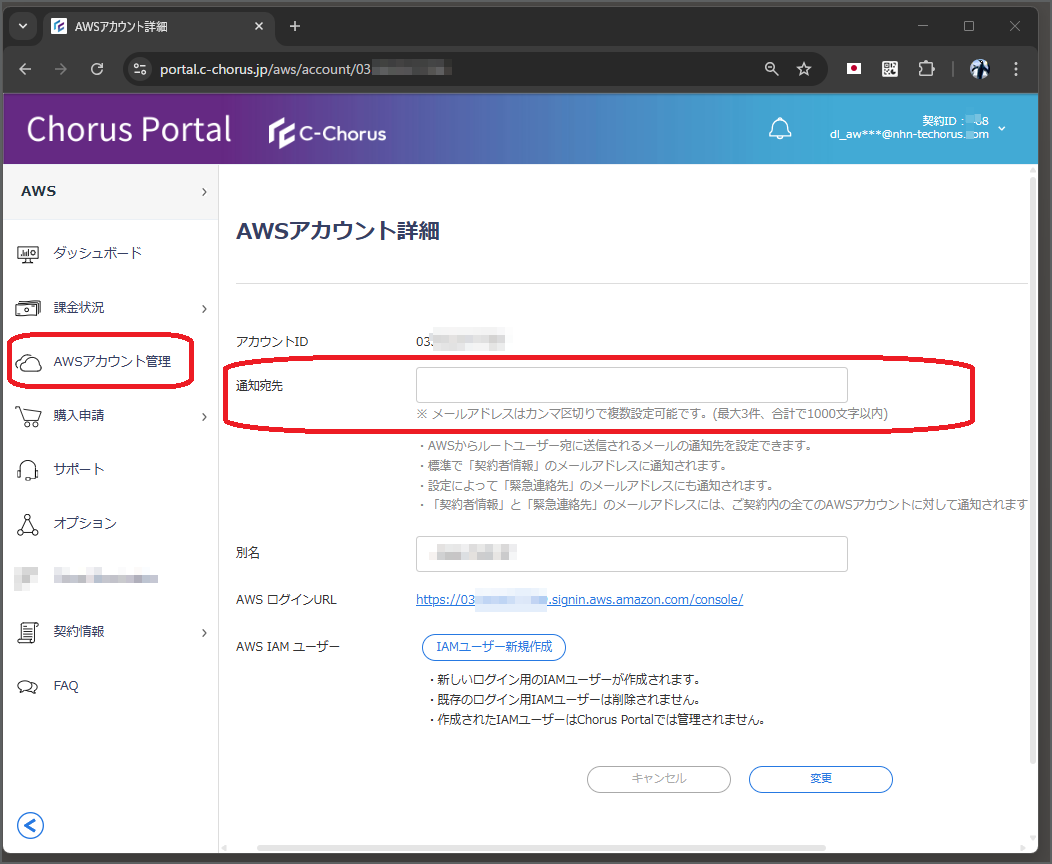Click the FAQ chat bubble icon

click(x=28, y=687)
